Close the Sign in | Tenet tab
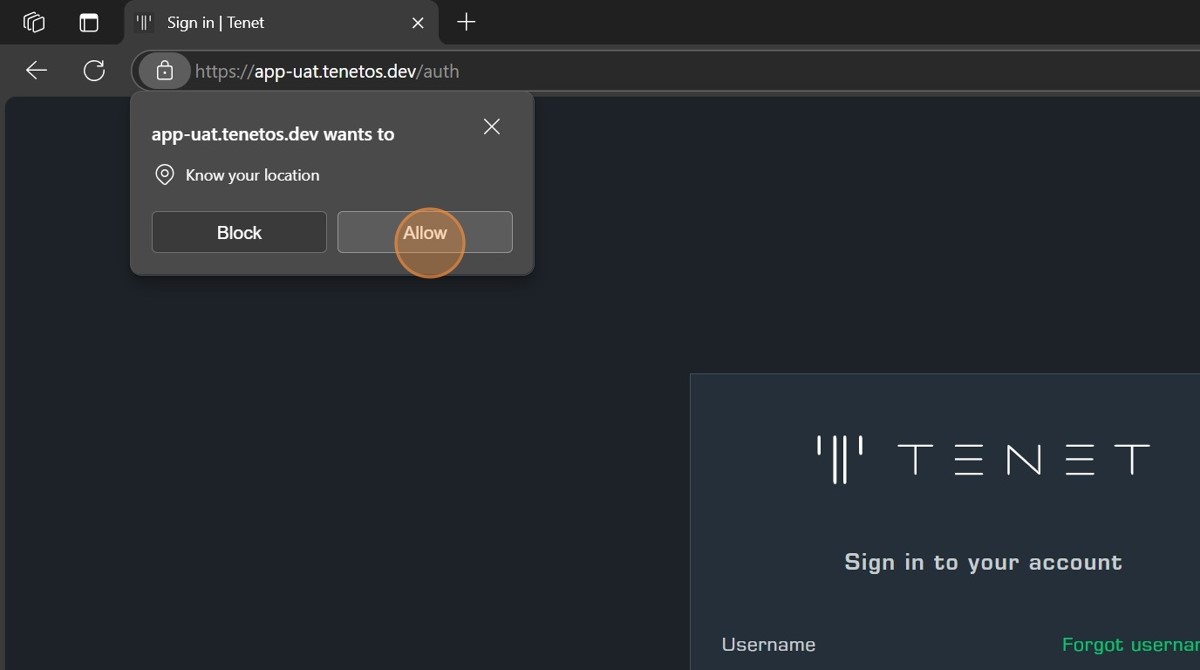This screenshot has height=670, width=1200. (418, 22)
